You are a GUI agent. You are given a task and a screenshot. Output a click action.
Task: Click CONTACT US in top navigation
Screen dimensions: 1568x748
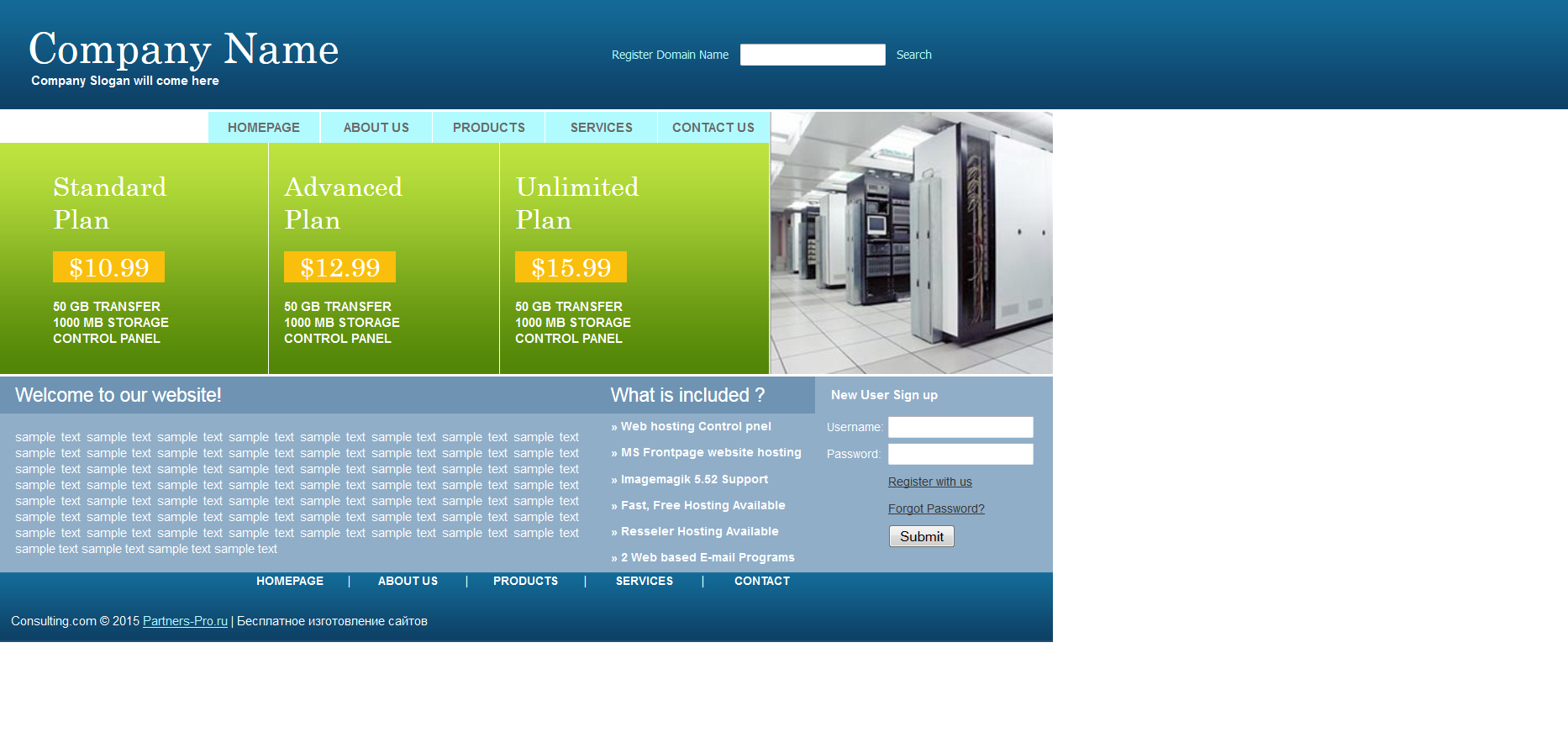pos(713,128)
